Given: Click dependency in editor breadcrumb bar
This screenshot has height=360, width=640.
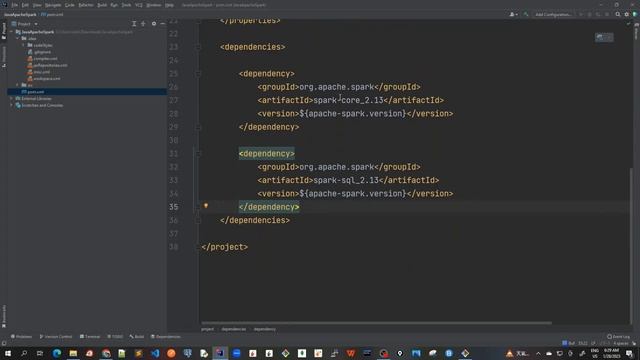Looking at the screenshot, I should 264,329.
